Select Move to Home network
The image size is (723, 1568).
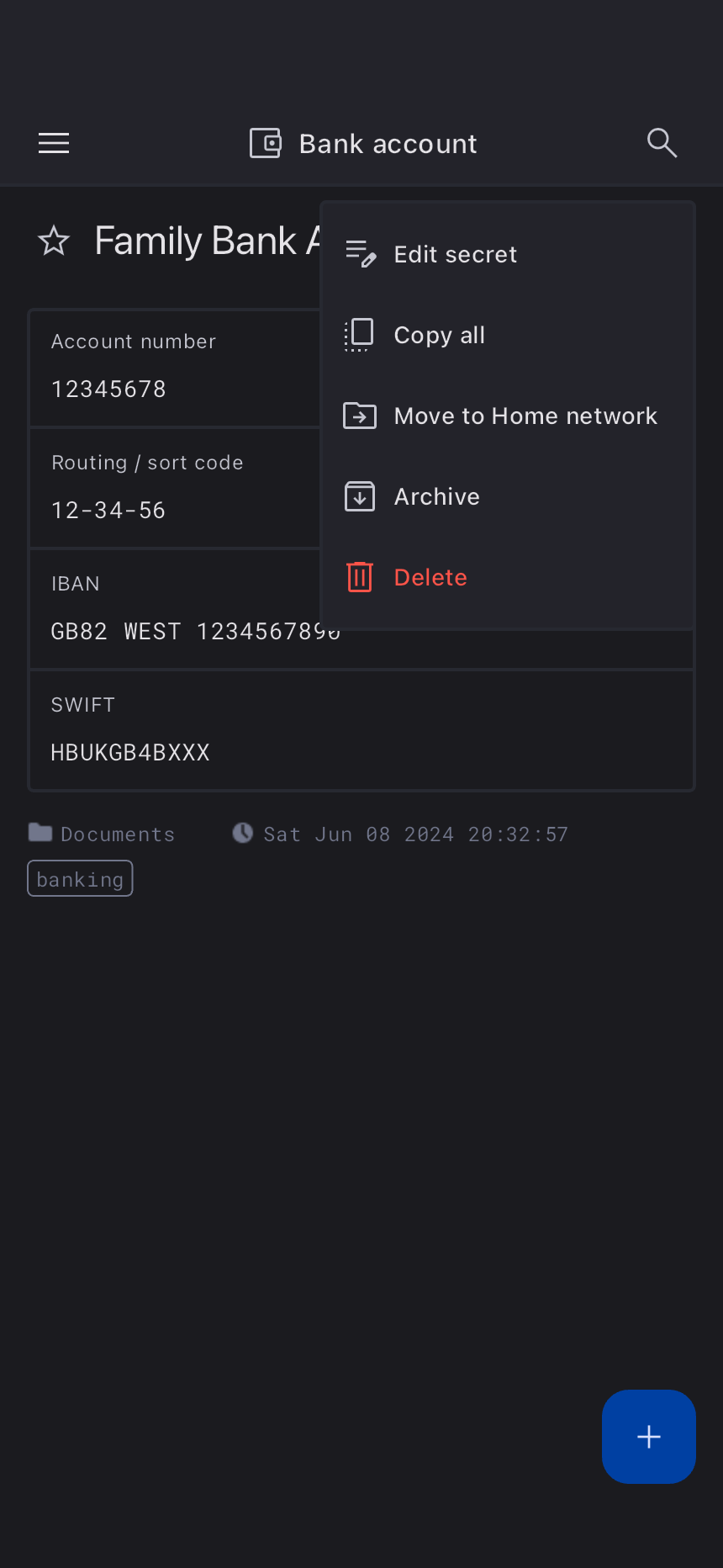point(525,416)
